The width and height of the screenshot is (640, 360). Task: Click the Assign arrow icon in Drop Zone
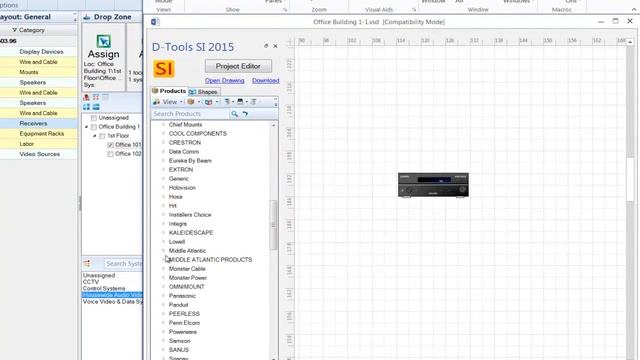click(104, 41)
